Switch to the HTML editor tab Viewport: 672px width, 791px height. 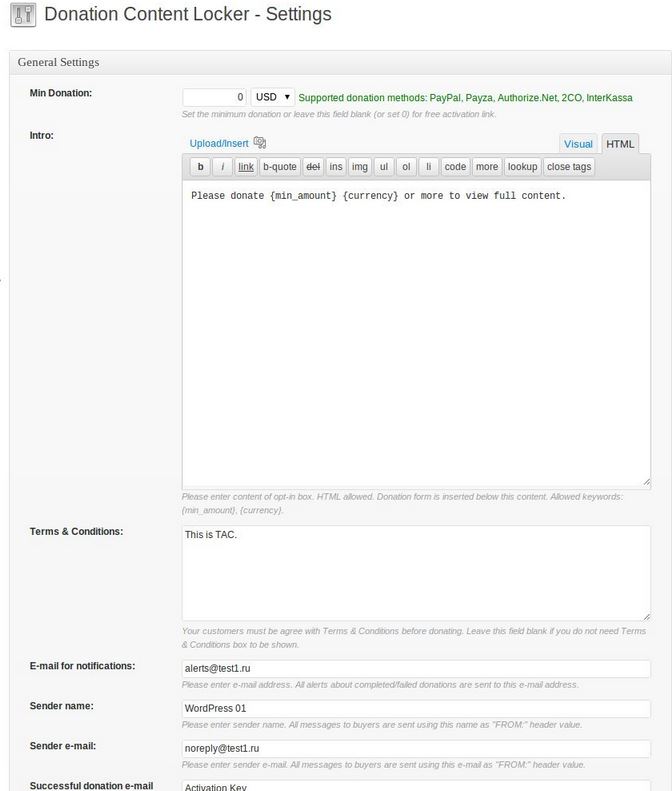click(x=620, y=144)
